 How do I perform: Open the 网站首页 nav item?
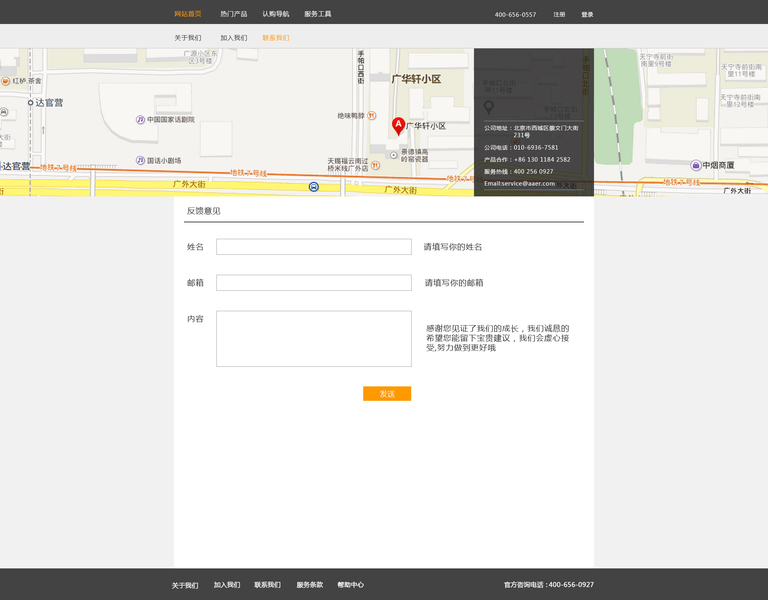coord(188,14)
